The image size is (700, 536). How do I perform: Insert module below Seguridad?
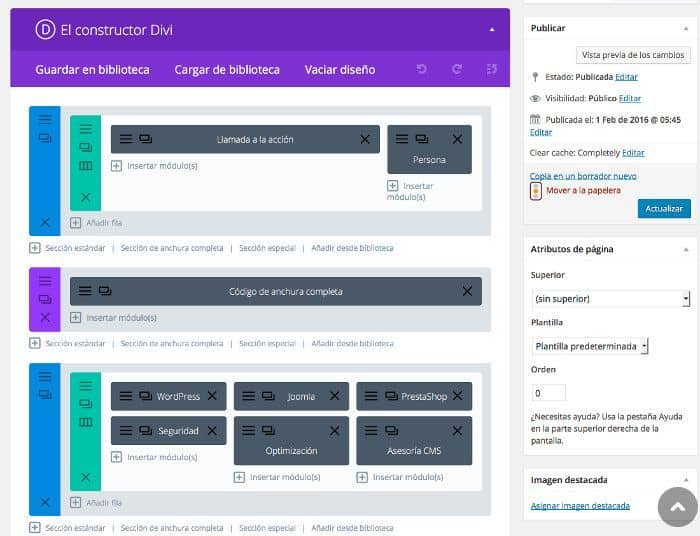click(x=154, y=457)
